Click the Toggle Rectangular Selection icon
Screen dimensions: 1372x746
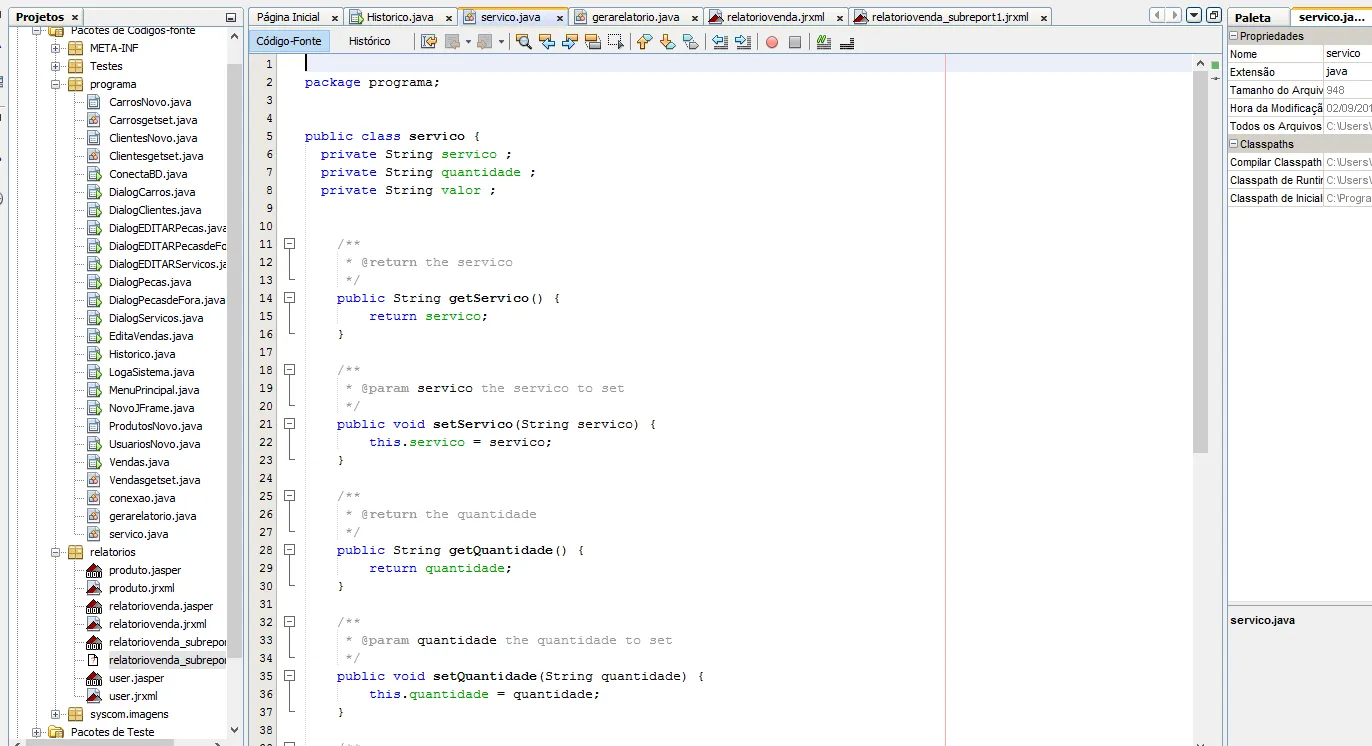pos(616,42)
